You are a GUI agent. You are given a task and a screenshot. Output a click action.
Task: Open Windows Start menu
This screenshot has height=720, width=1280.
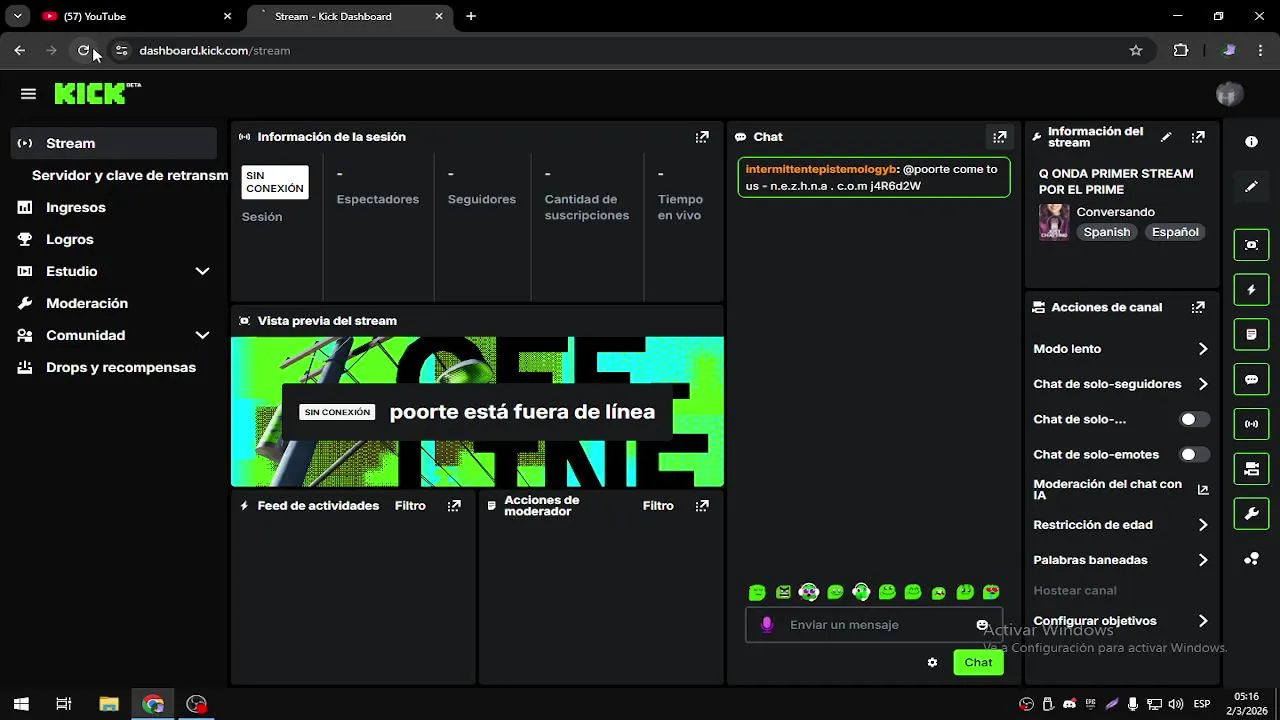coord(20,704)
